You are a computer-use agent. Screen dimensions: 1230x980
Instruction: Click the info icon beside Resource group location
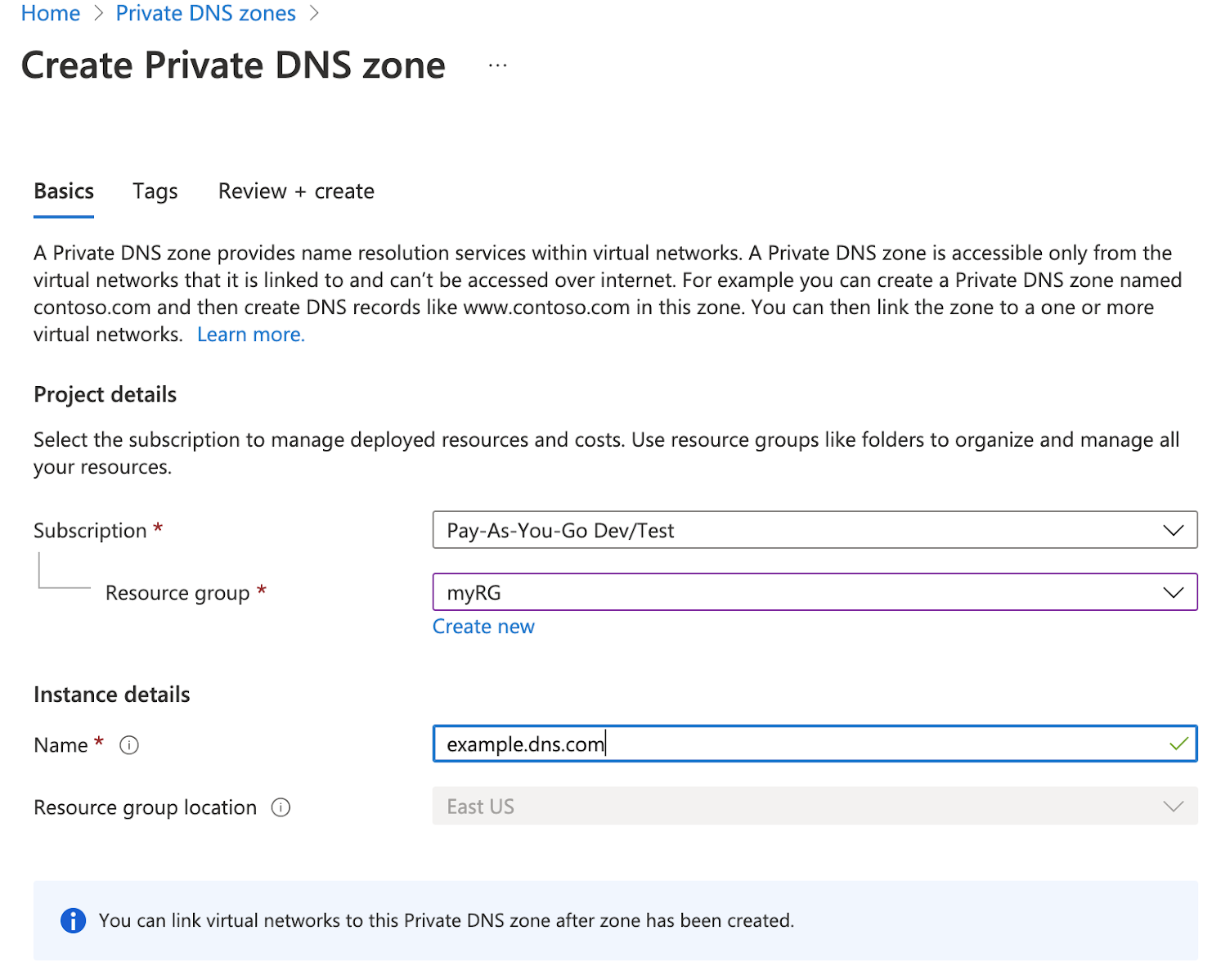point(281,807)
